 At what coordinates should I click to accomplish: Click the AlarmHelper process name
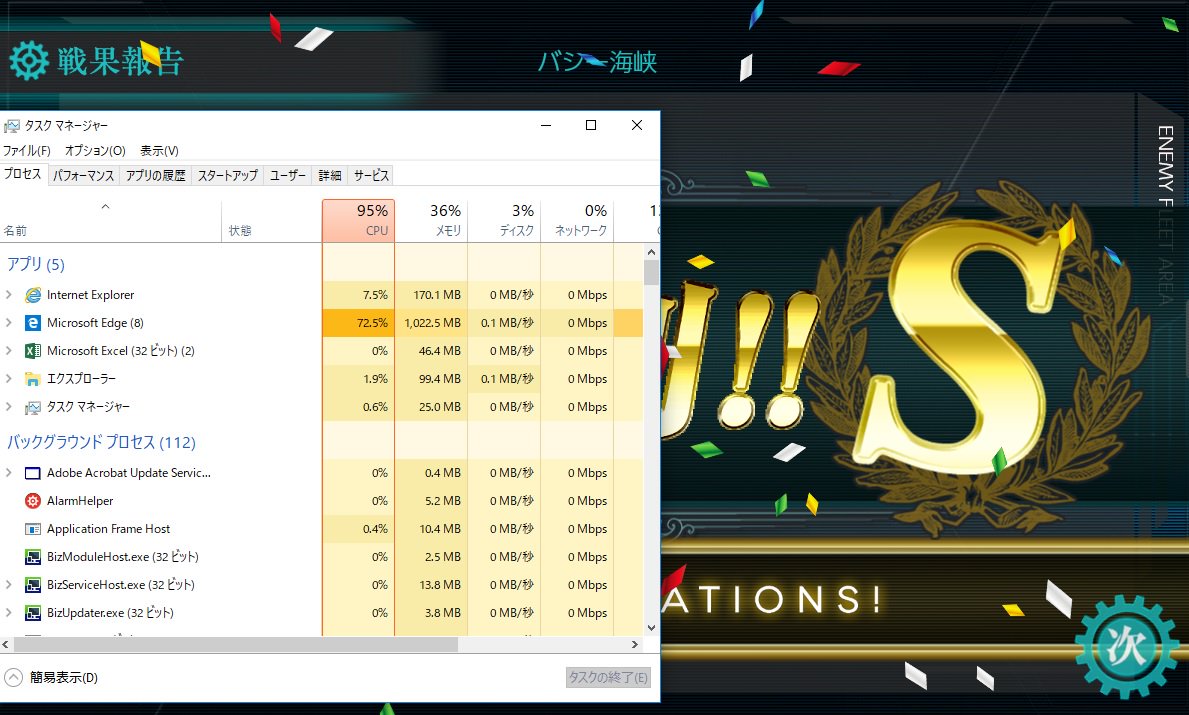[80, 501]
